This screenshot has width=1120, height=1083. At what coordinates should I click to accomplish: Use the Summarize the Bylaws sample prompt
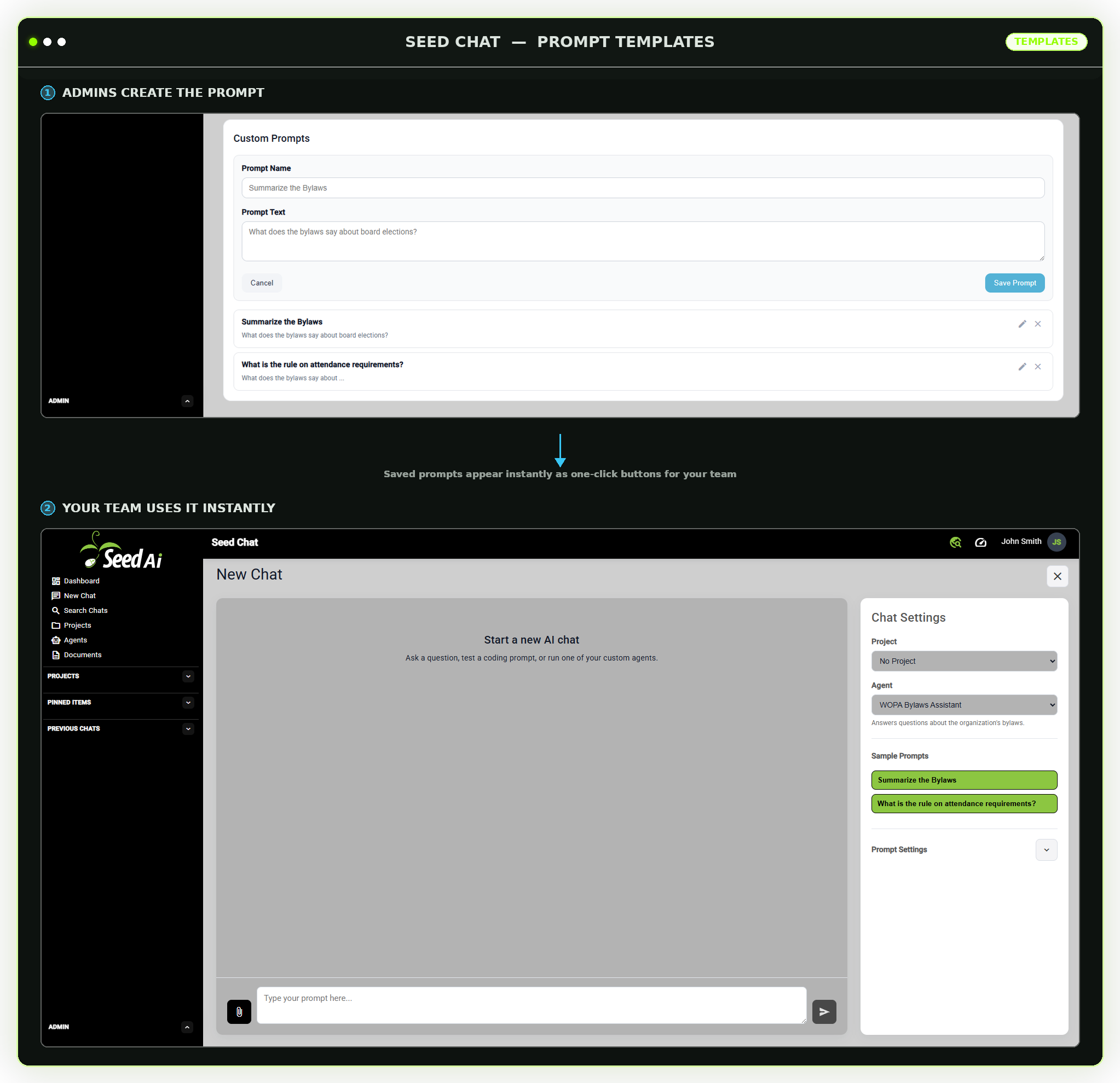pos(964,780)
